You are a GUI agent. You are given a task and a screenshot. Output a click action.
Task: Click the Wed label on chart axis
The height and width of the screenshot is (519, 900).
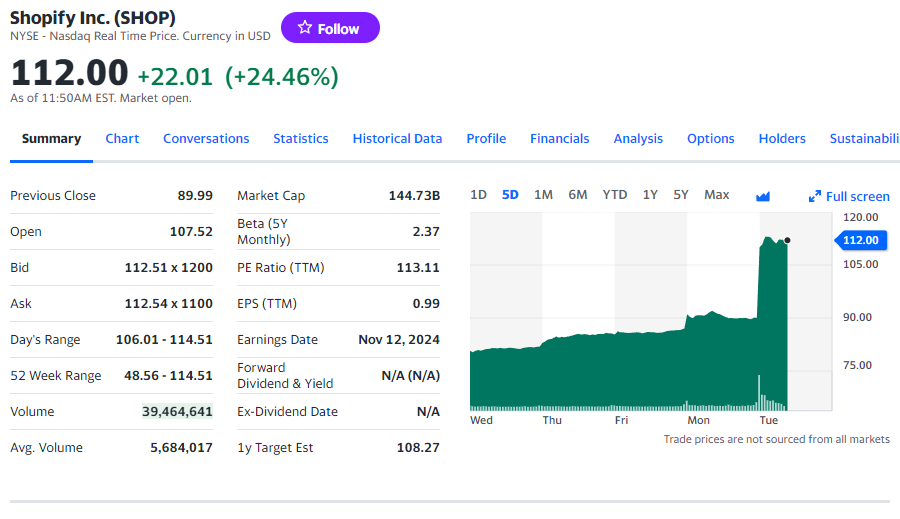coord(481,420)
